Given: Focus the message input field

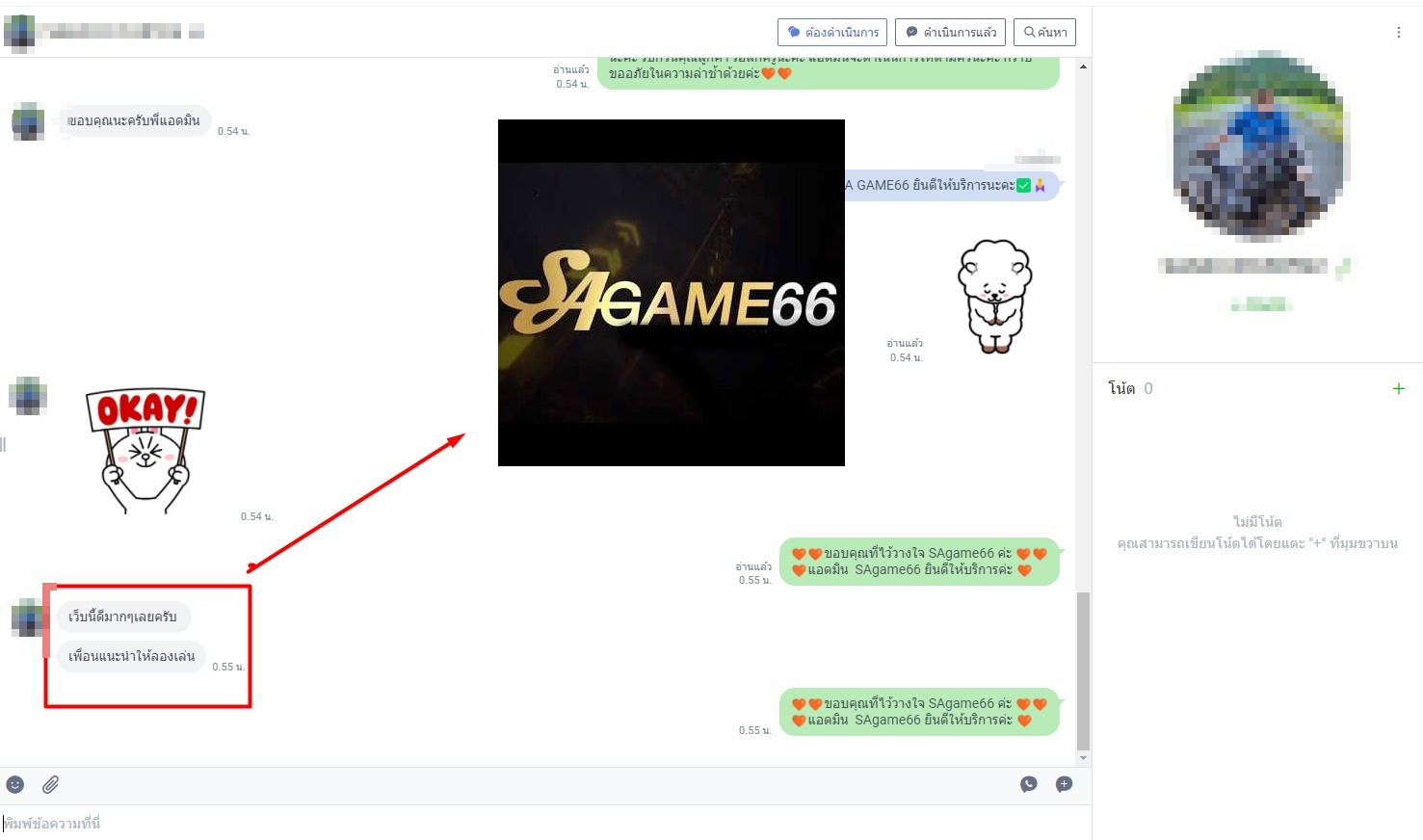Looking at the screenshot, I should tap(540, 823).
